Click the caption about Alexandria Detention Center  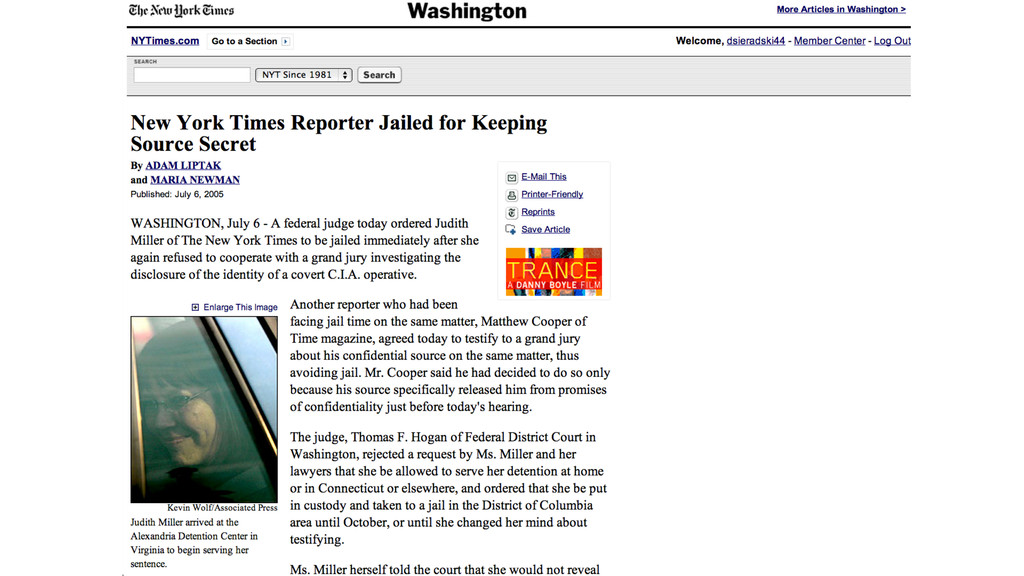[x=194, y=543]
